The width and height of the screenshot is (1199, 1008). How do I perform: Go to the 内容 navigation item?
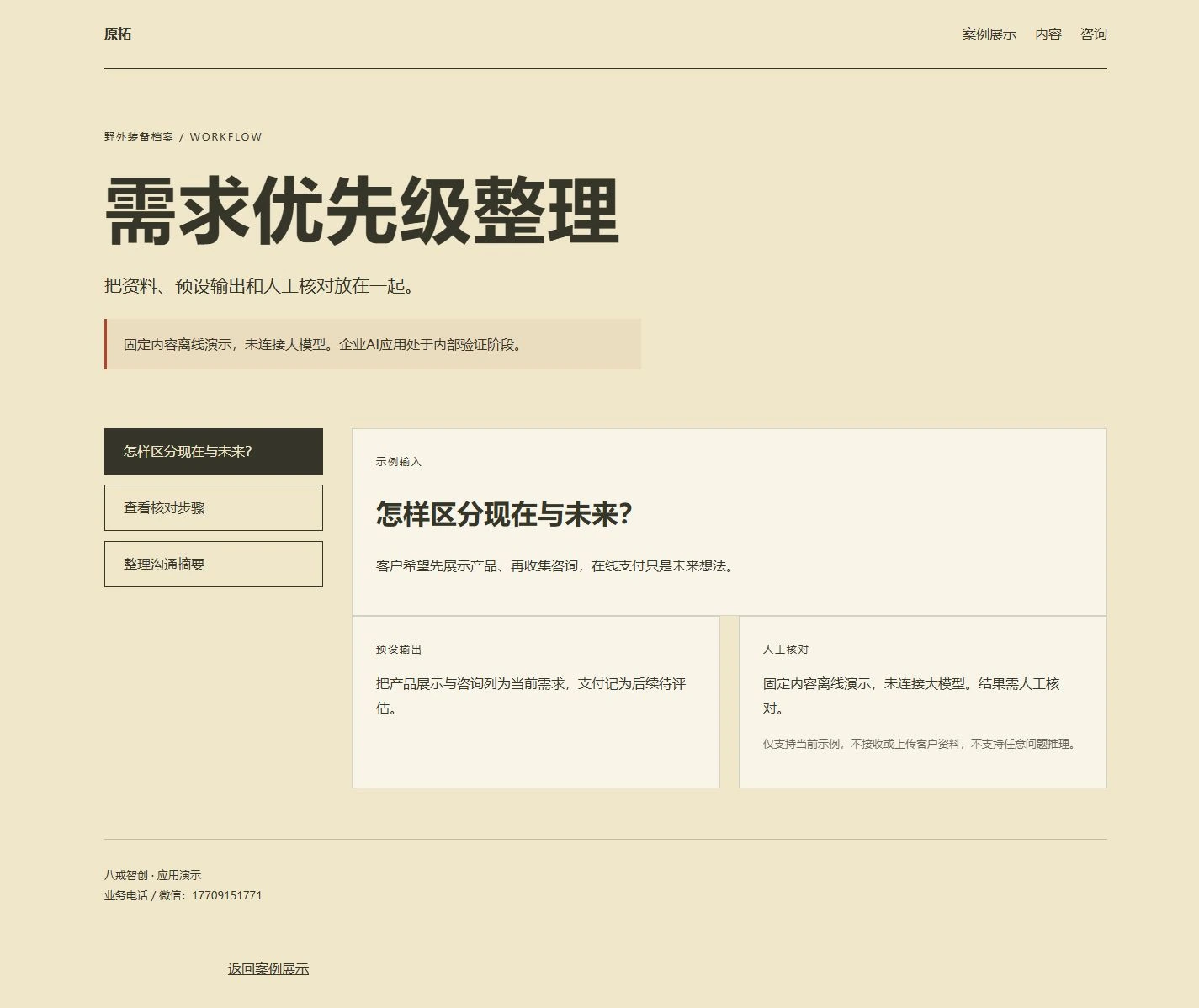tap(1048, 34)
